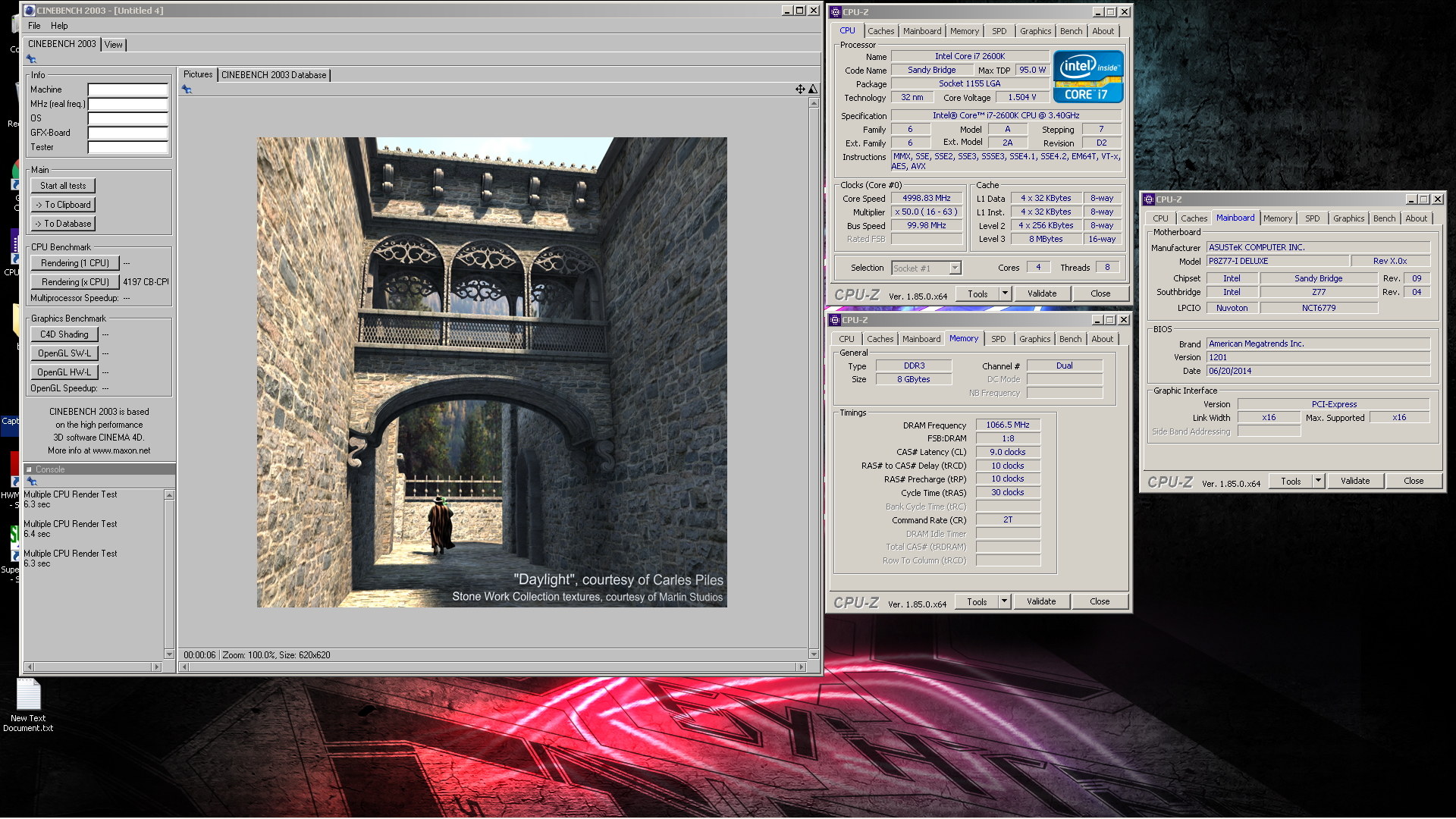Click Tools button in CPU-Z CPU window
1456x819 pixels.
978,293
